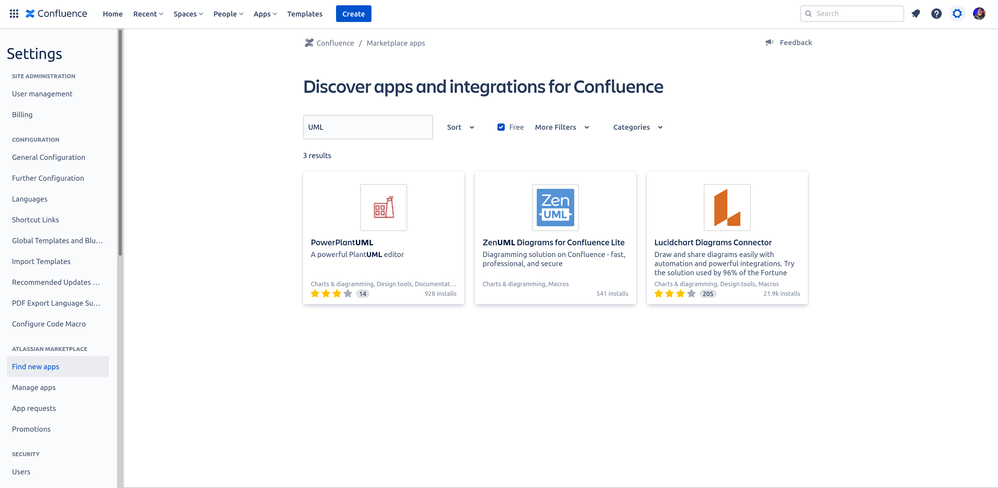
Task: Click the '928 installs' text
Action: 440,294
